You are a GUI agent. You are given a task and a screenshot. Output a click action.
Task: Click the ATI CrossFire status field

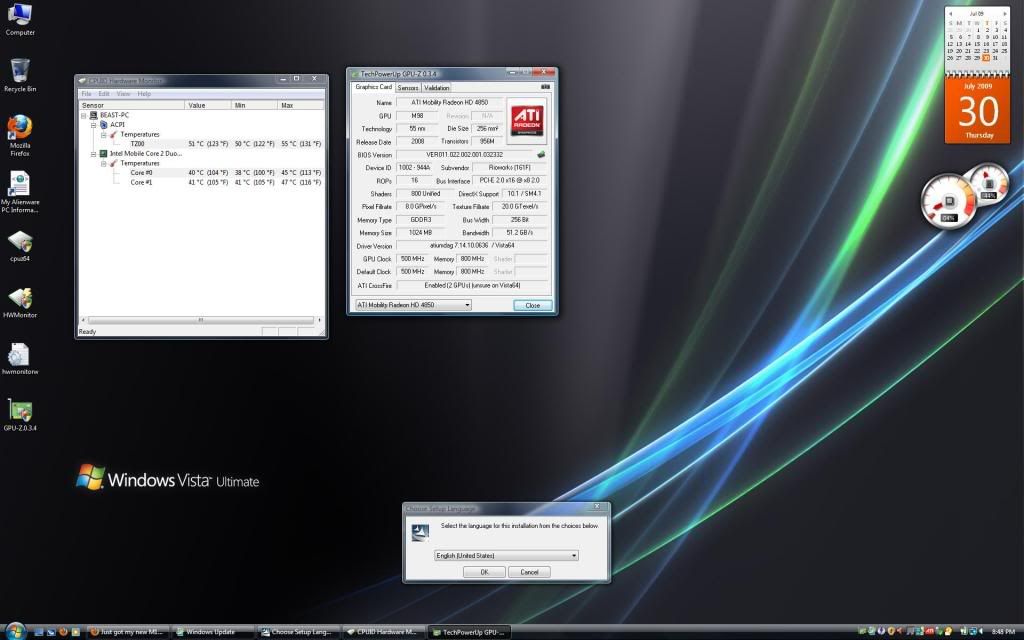click(x=472, y=285)
